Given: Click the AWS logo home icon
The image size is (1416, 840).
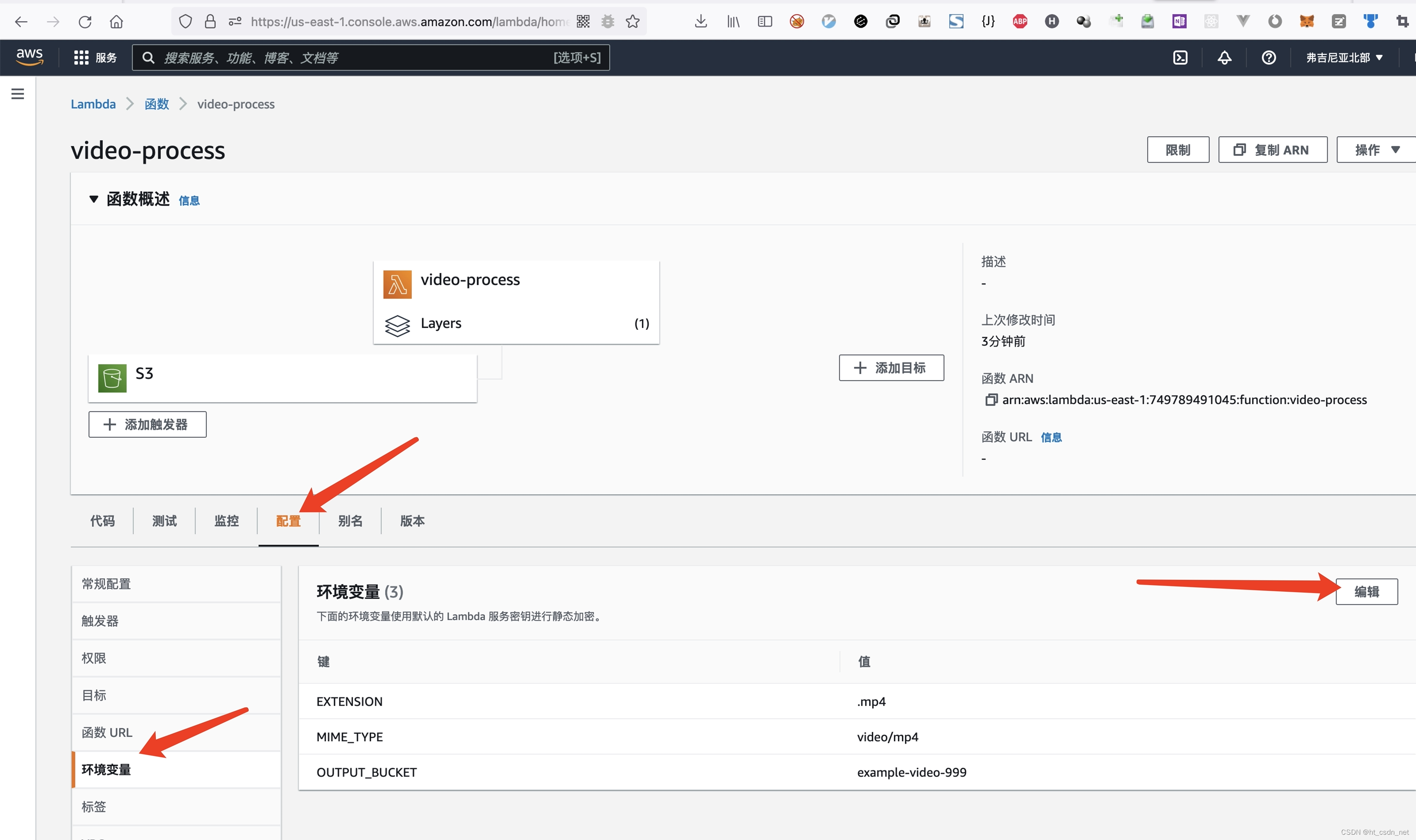Looking at the screenshot, I should click(29, 57).
